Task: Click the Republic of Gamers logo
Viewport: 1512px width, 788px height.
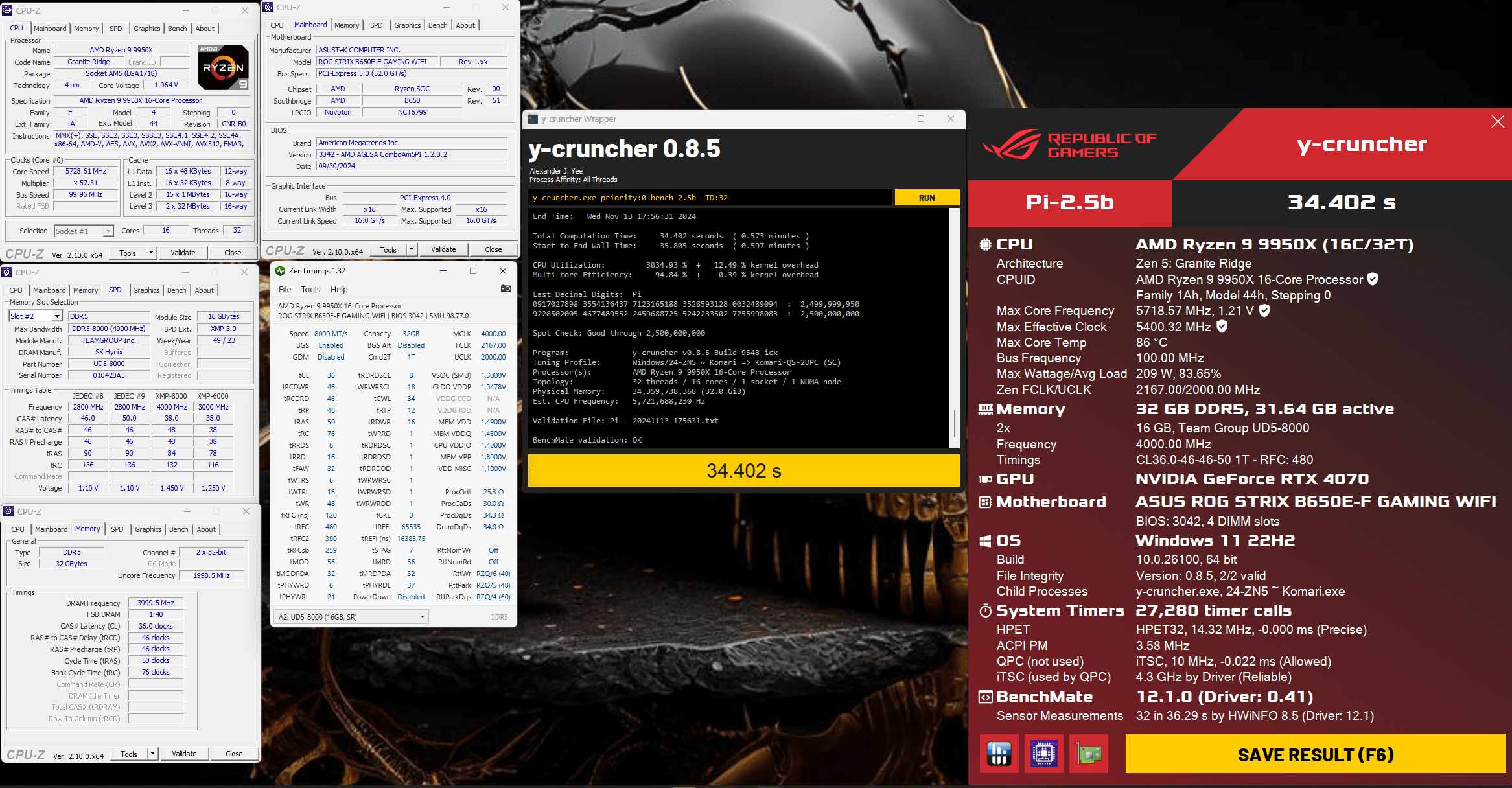Action: click(x=1069, y=145)
